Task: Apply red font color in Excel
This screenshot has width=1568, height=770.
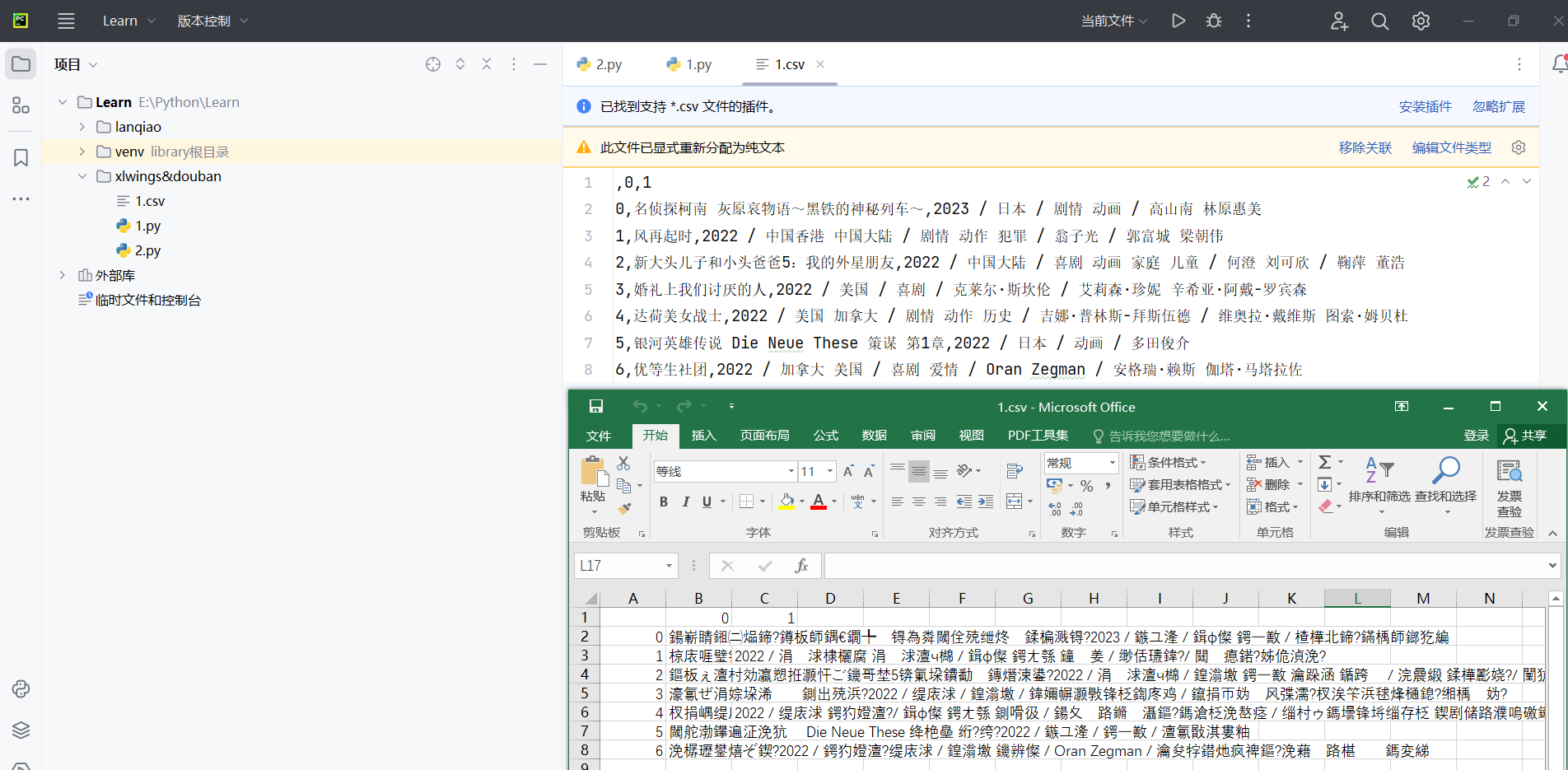Action: click(x=819, y=502)
